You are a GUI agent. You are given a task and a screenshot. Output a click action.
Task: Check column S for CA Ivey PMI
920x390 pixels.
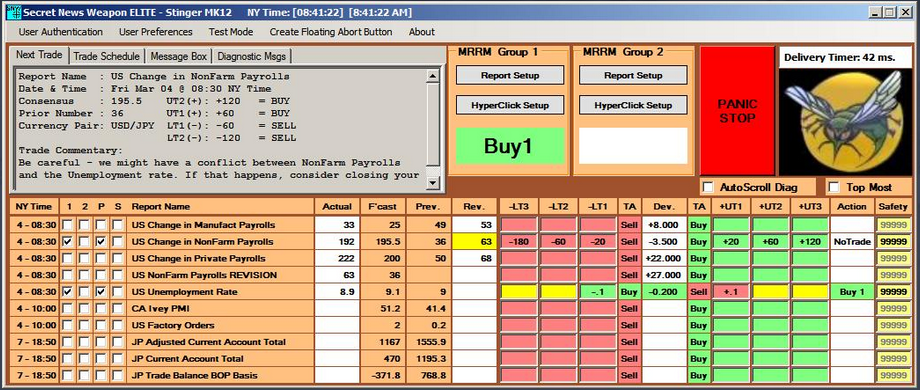coord(118,308)
